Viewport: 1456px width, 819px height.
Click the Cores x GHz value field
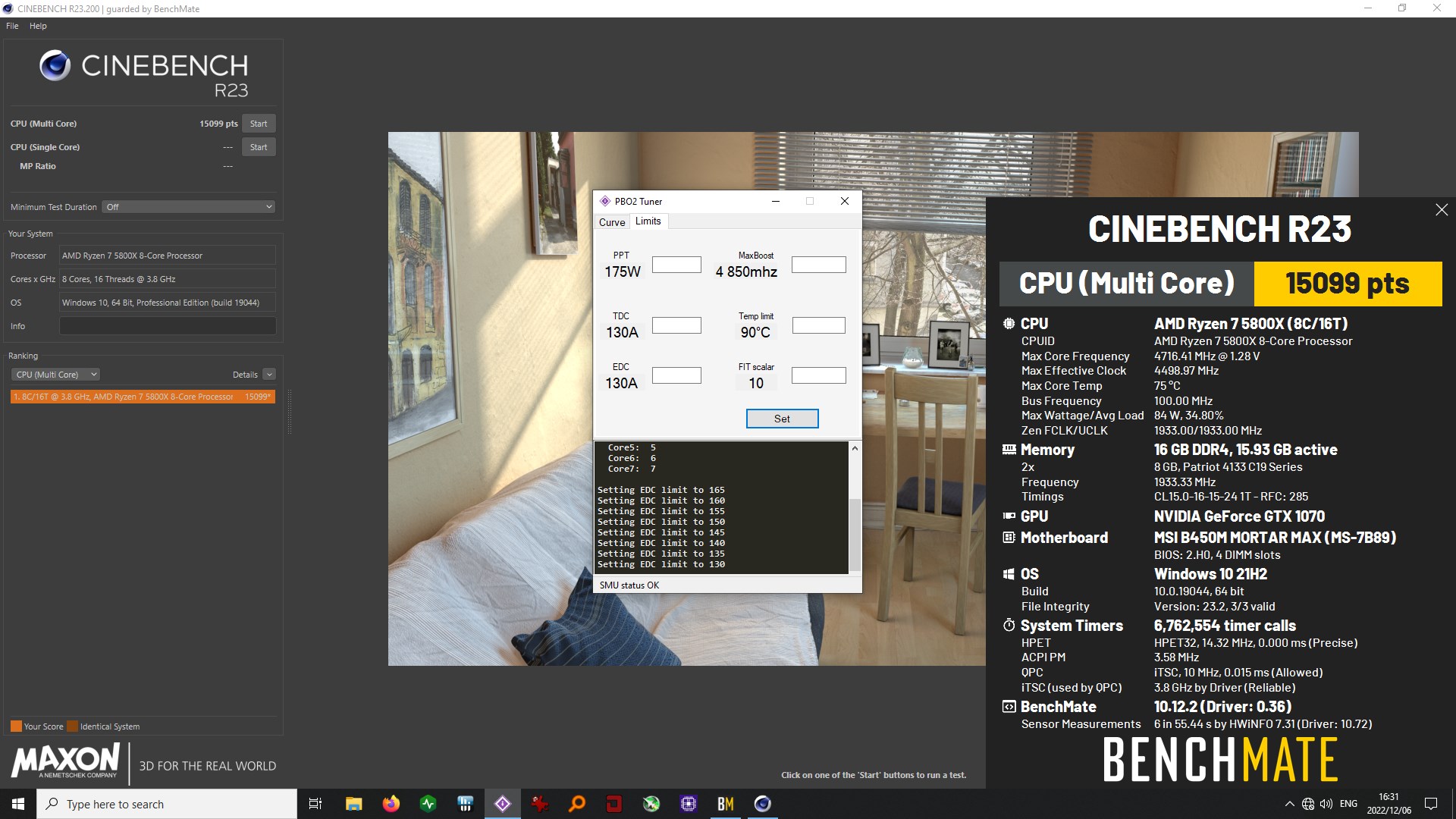pos(168,279)
